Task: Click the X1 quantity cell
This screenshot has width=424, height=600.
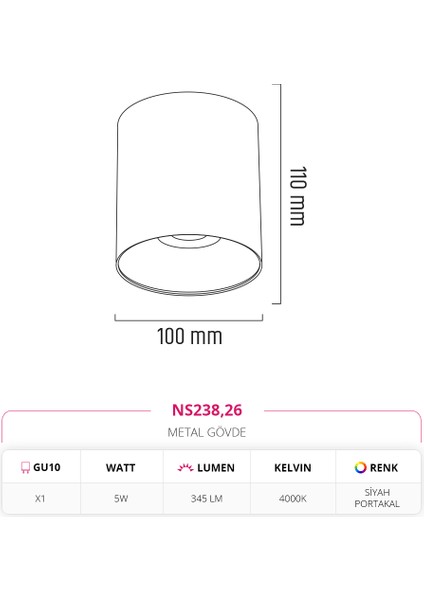Action: click(41, 498)
